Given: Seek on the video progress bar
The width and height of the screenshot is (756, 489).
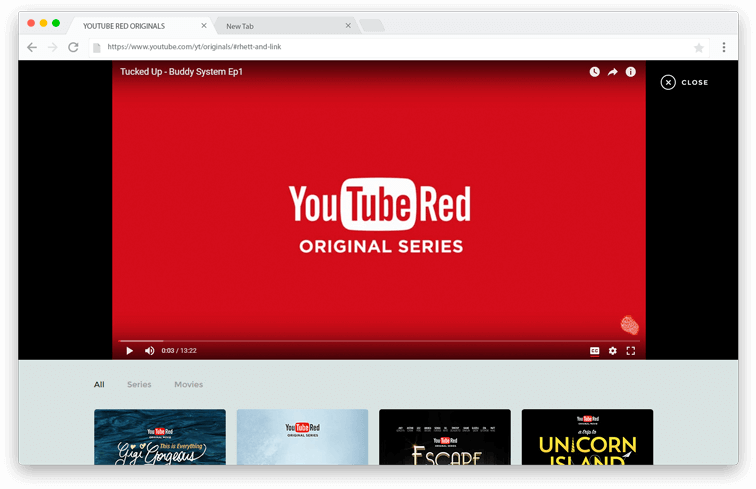Looking at the screenshot, I should tap(379, 341).
